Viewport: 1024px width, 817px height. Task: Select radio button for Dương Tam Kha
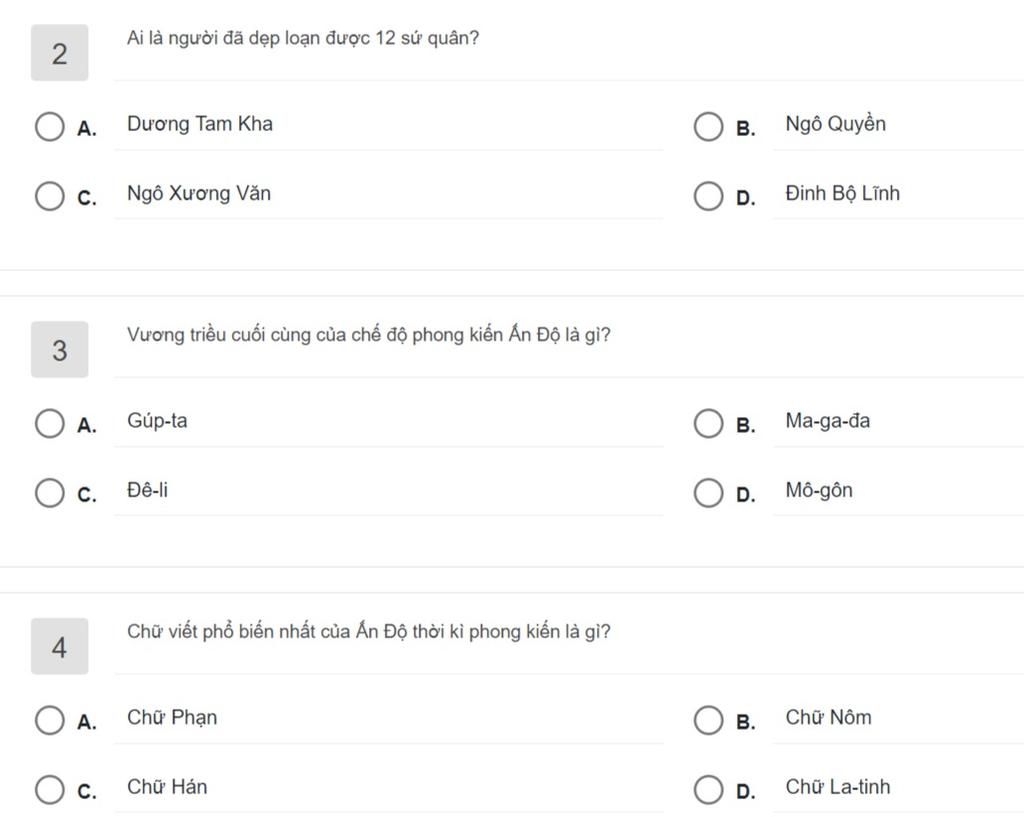[x=50, y=127]
